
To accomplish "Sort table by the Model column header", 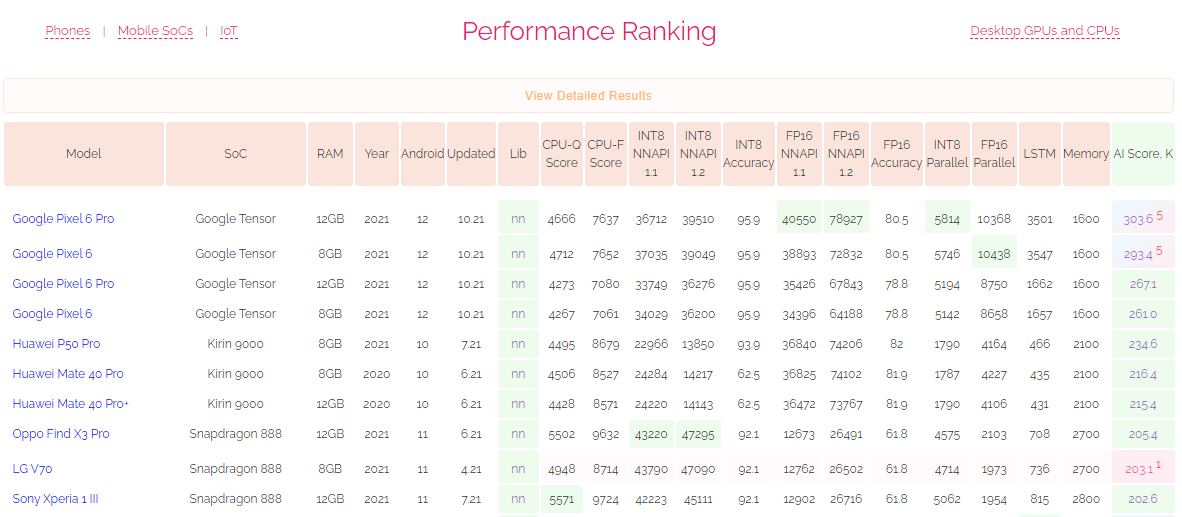I will point(84,154).
